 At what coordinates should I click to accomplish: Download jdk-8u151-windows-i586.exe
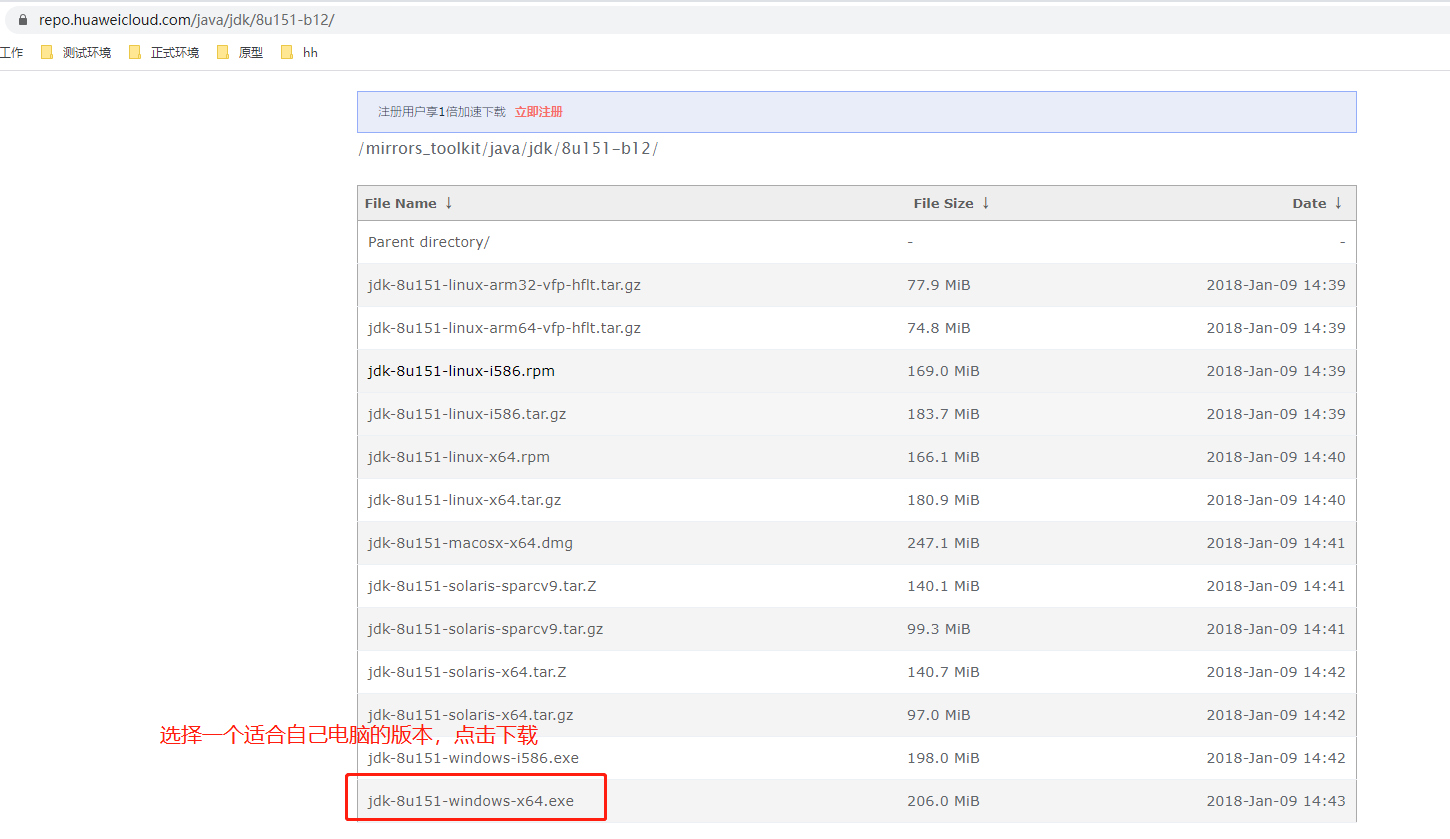click(x=473, y=758)
